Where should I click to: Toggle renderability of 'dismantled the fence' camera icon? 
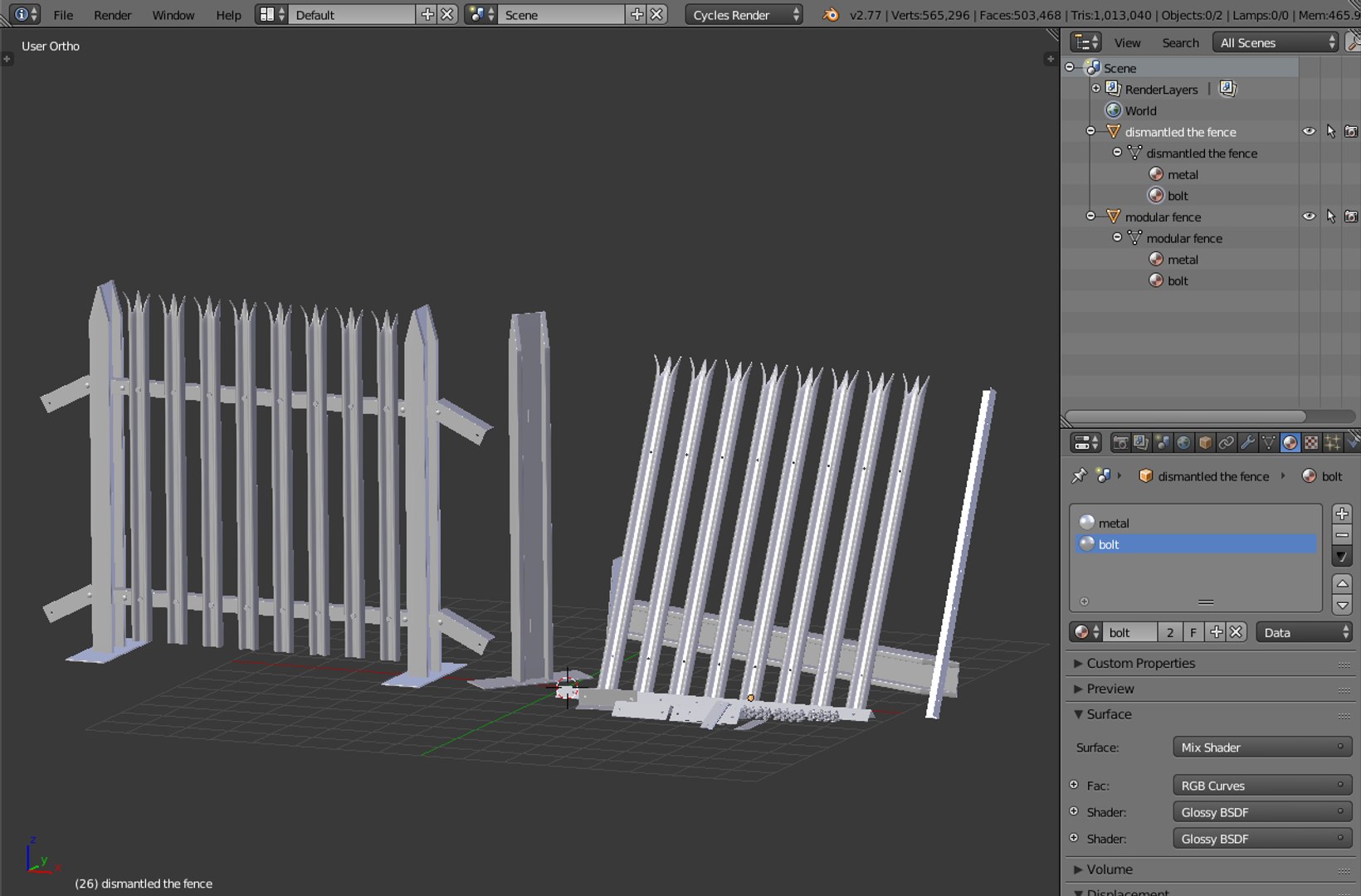click(1351, 131)
